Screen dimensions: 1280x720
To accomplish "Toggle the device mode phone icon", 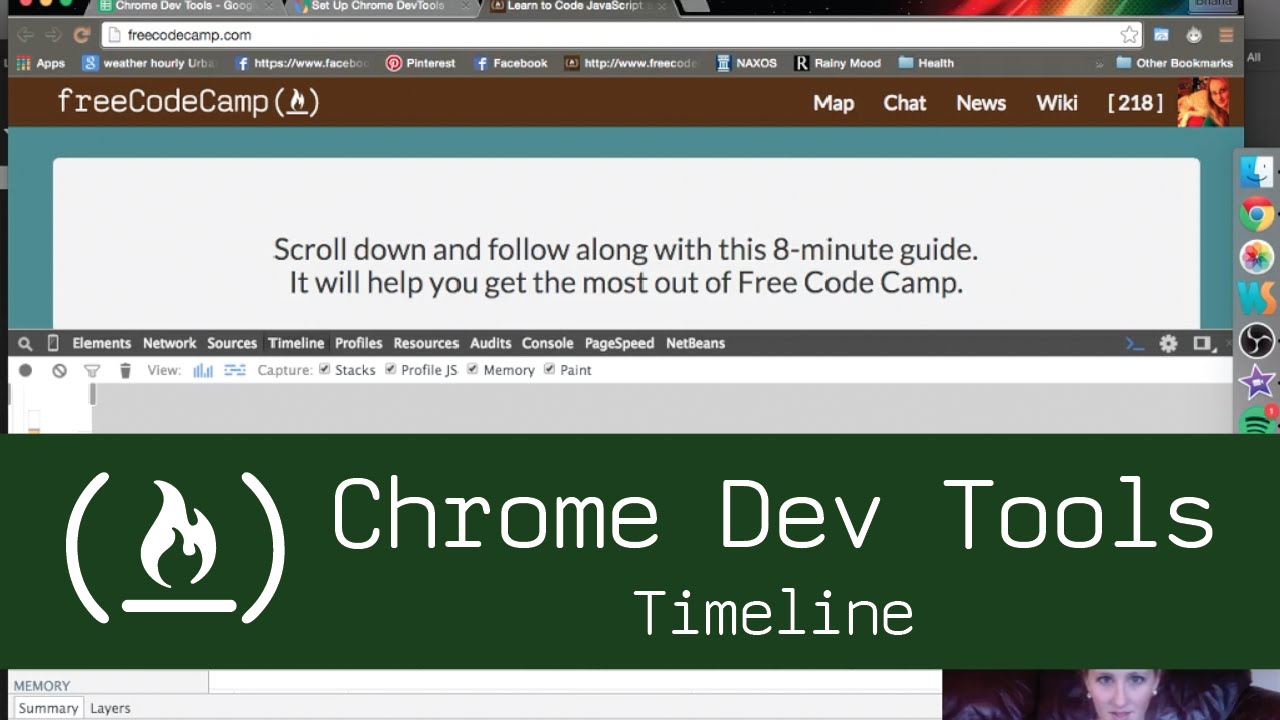I will tap(53, 343).
